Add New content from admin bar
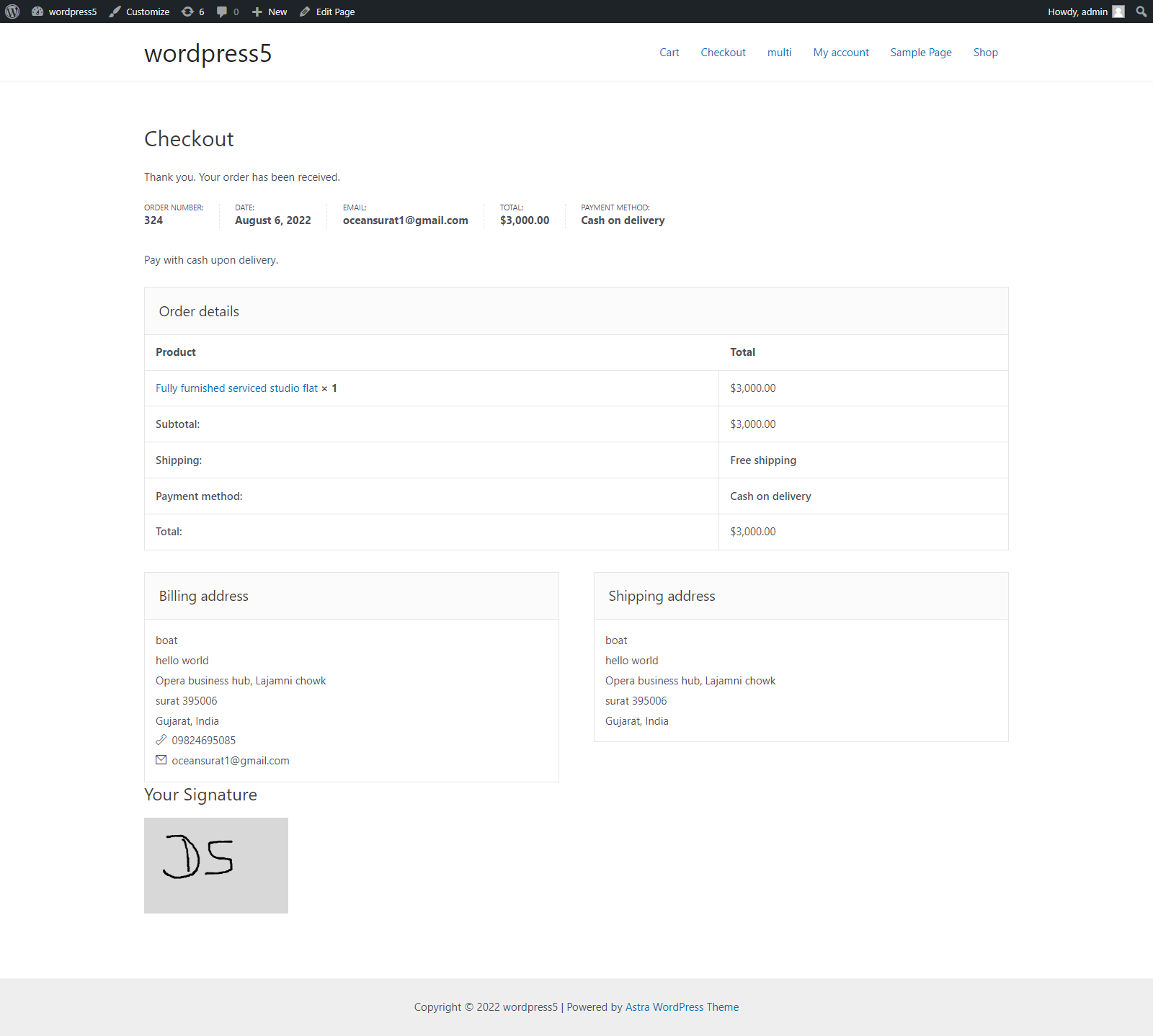Image resolution: width=1153 pixels, height=1036 pixels. pos(270,12)
